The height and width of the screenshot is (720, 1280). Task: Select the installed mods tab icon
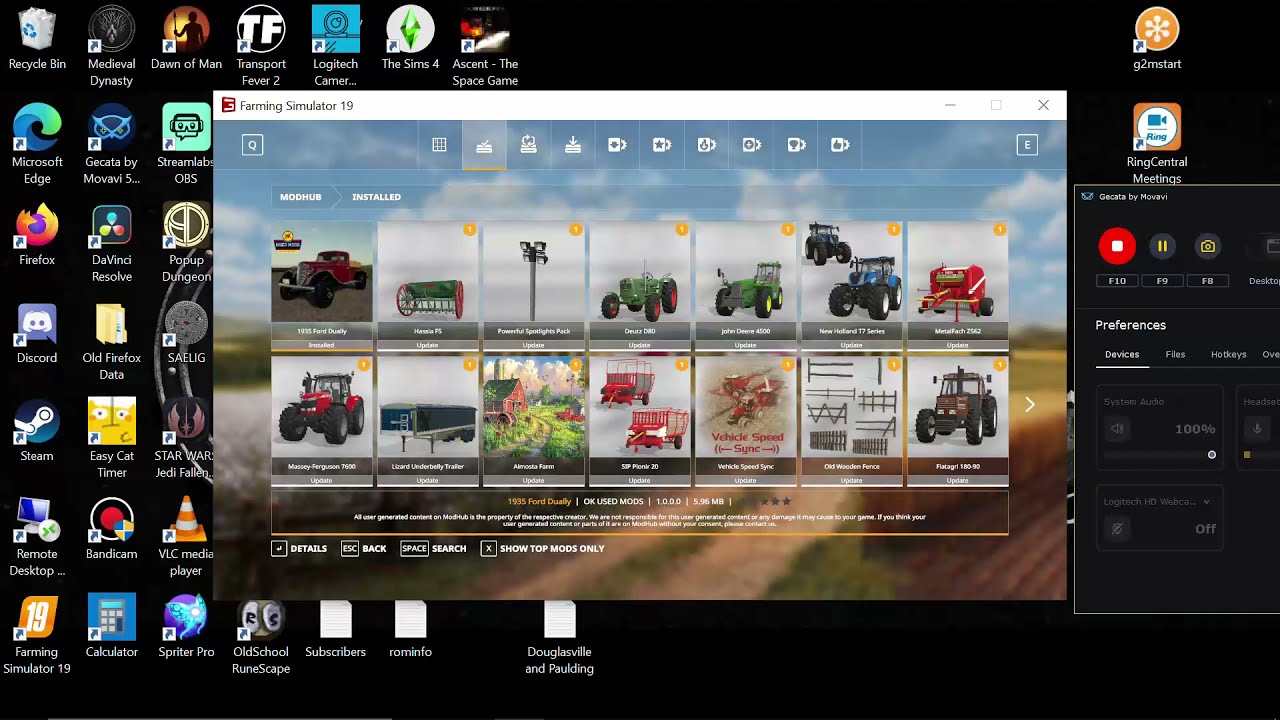pyautogui.click(x=484, y=145)
